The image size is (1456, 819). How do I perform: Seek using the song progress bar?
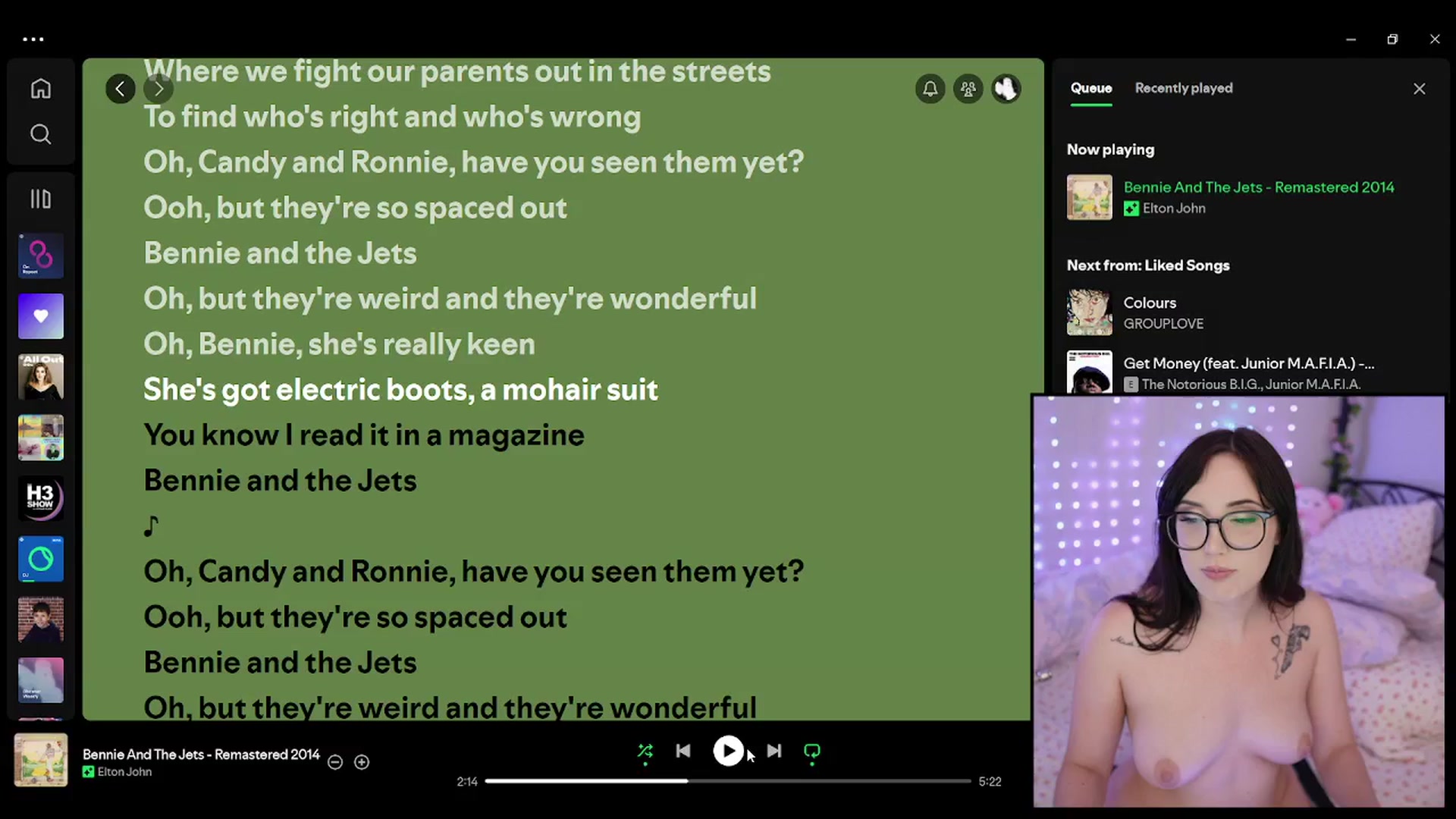pyautogui.click(x=728, y=781)
